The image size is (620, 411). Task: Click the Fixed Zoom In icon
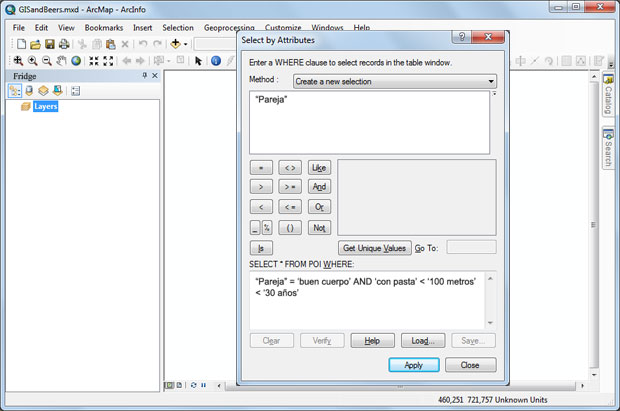tap(94, 61)
